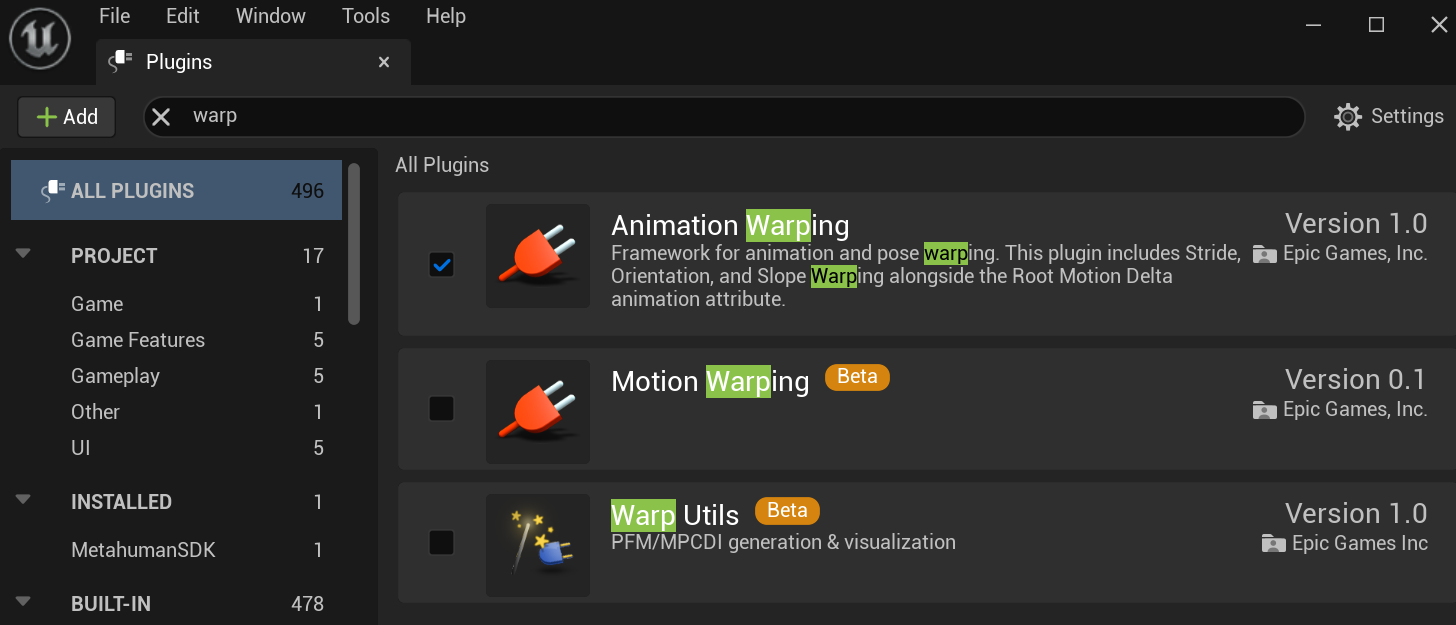This screenshot has height=625, width=1456.
Task: Enable the Warp Utils plugin checkbox
Action: [x=441, y=543]
